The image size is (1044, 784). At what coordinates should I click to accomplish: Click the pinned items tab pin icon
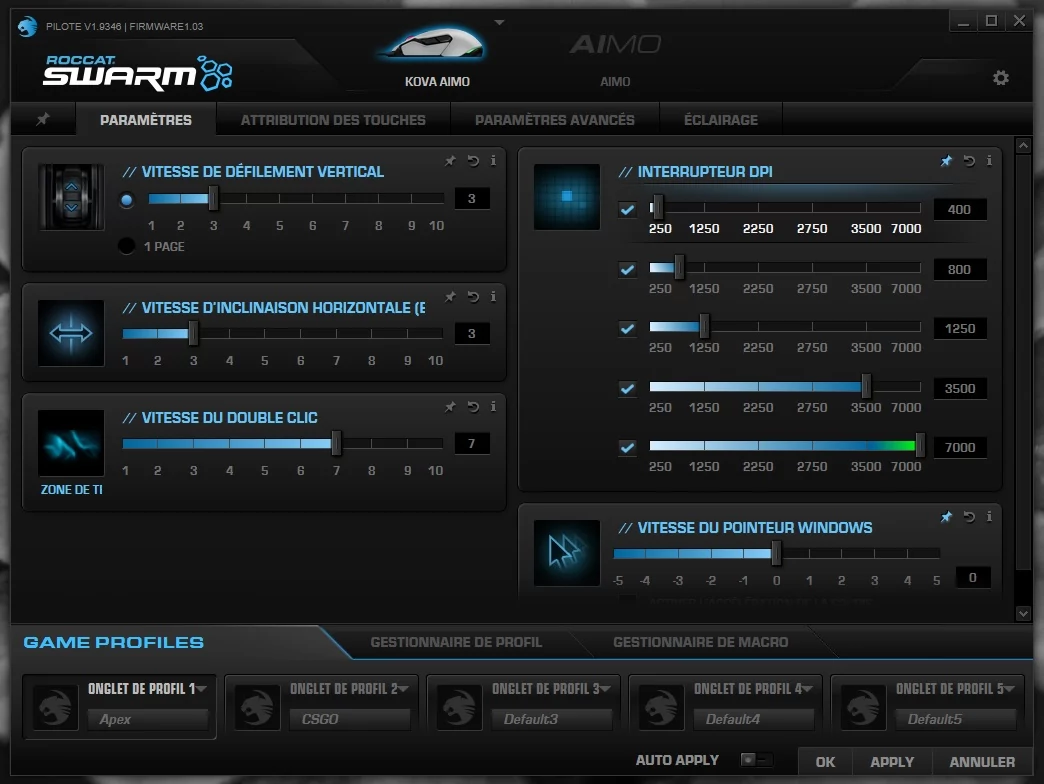[x=43, y=119]
